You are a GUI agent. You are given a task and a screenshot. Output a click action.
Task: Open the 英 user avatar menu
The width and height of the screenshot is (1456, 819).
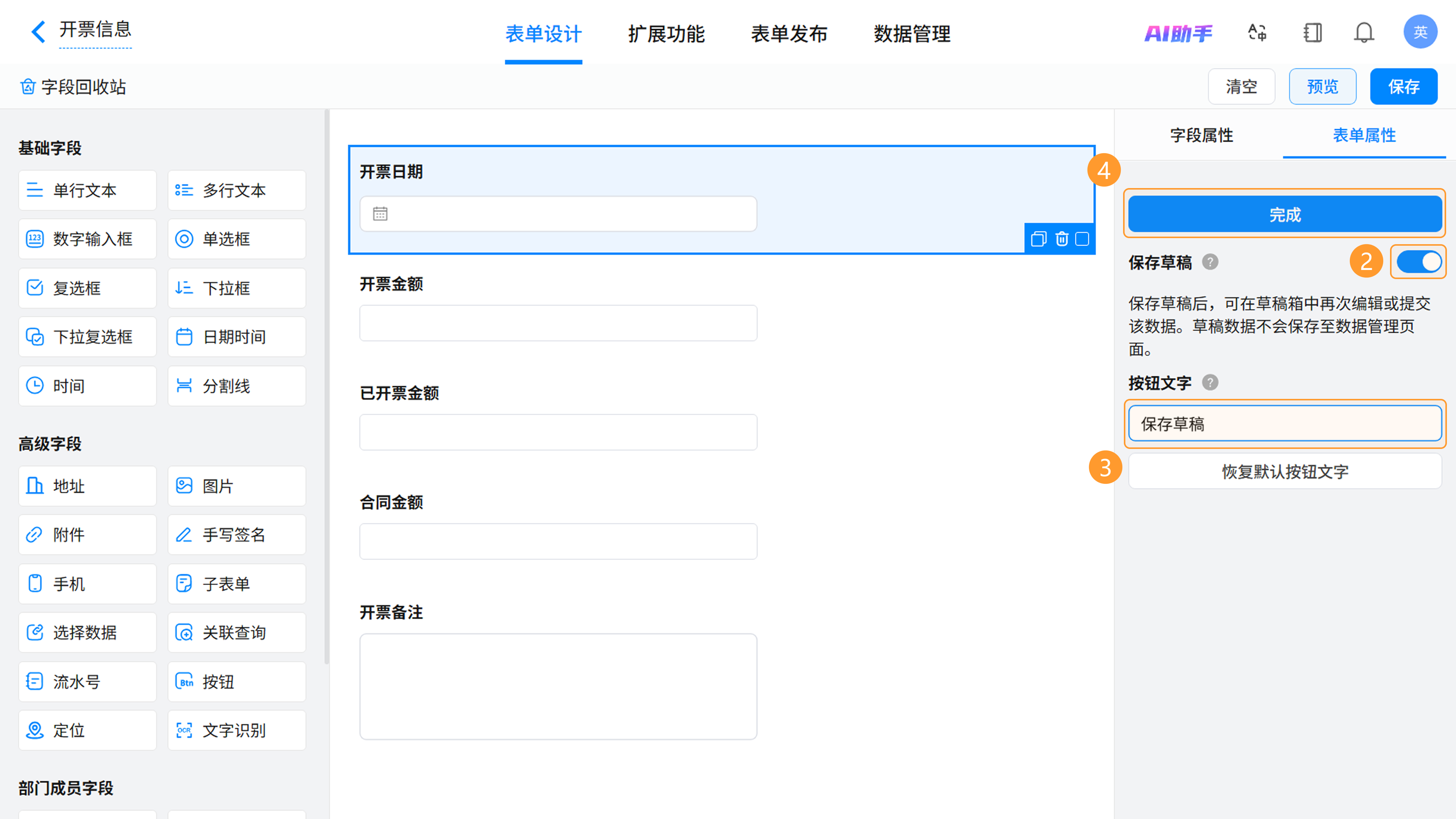pyautogui.click(x=1420, y=32)
